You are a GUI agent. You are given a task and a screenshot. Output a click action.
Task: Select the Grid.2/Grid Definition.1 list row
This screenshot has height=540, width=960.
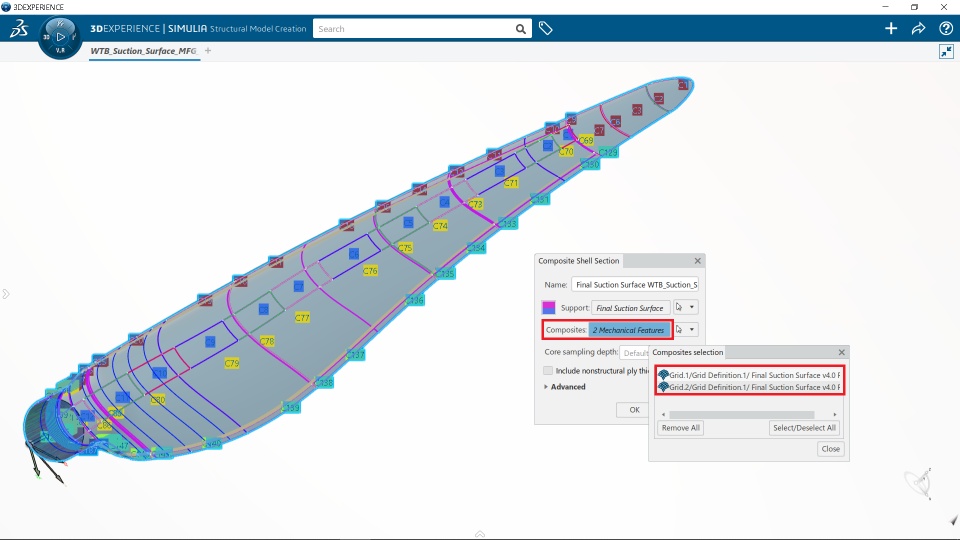coord(749,387)
